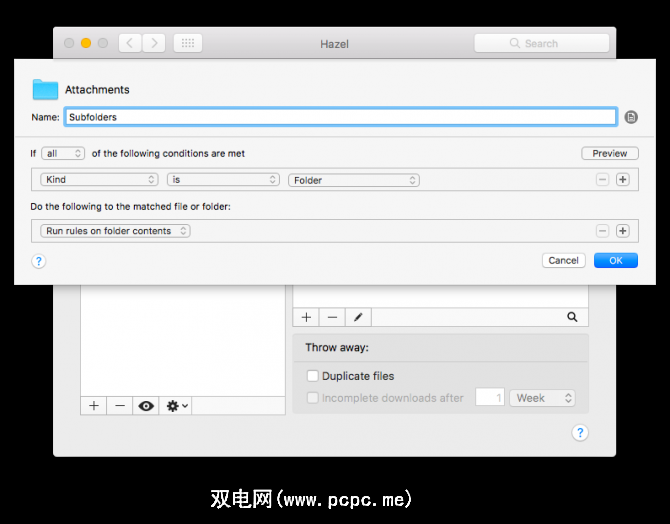Open Attachments folder icon in rule sheet
The width and height of the screenshot is (670, 524).
click(45, 89)
